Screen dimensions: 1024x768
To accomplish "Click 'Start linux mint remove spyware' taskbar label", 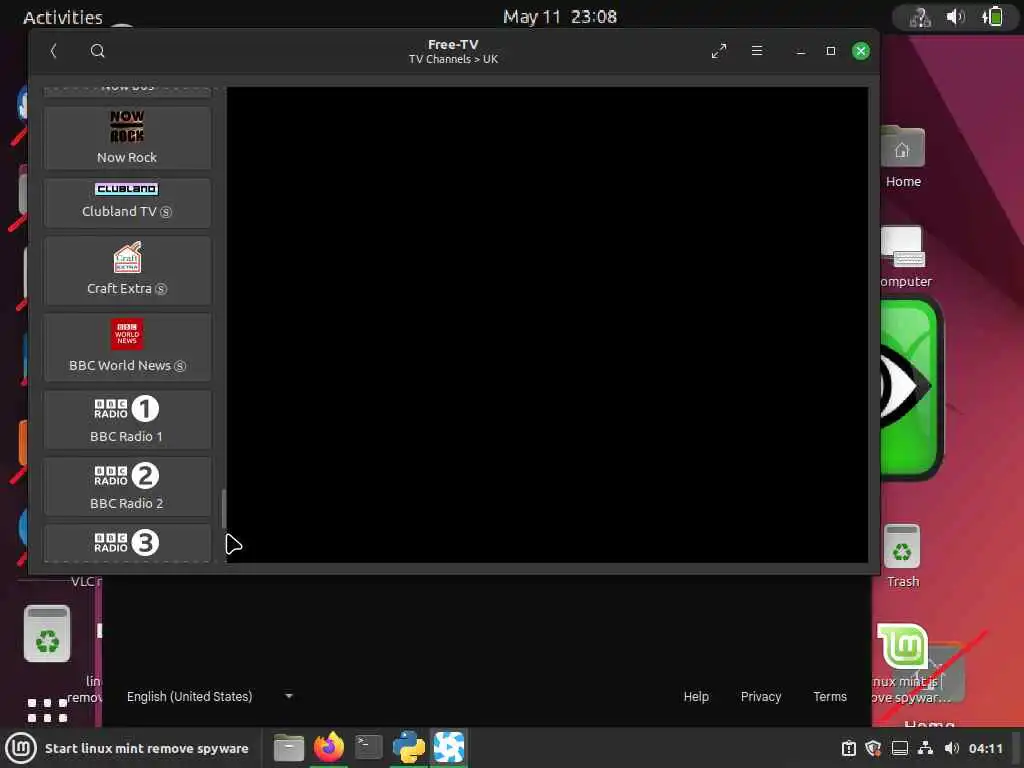I will click(147, 748).
